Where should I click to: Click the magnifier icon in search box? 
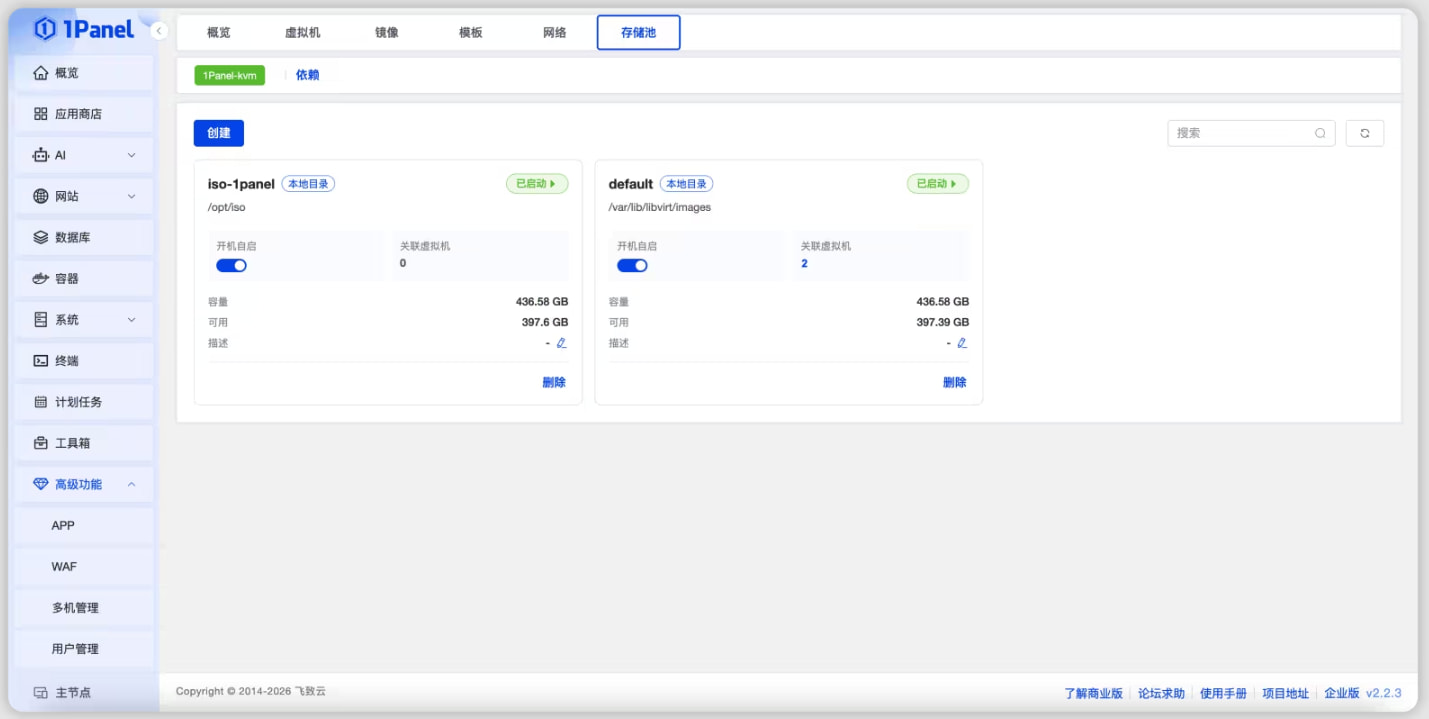[1320, 133]
